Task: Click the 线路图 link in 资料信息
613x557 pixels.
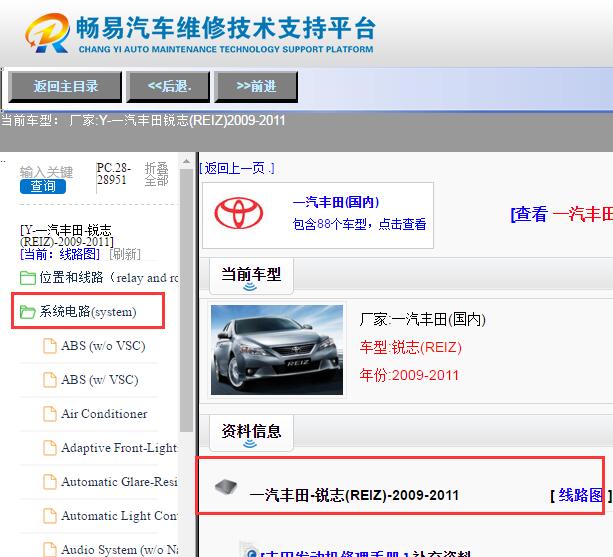Action: (x=581, y=495)
